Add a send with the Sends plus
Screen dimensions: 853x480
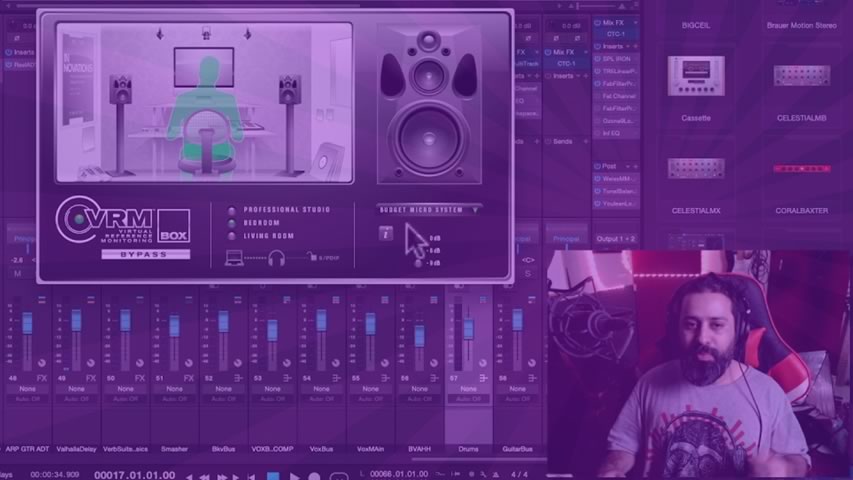click(586, 141)
